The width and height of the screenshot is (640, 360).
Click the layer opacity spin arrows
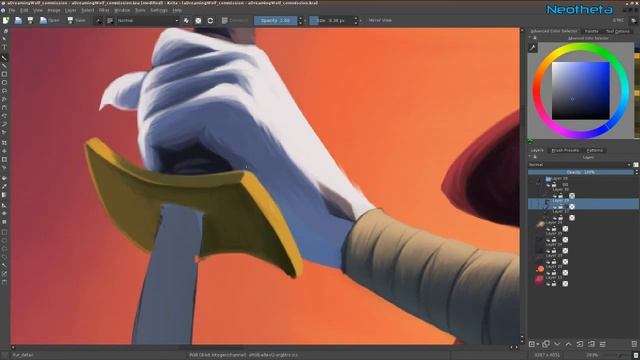point(636,172)
